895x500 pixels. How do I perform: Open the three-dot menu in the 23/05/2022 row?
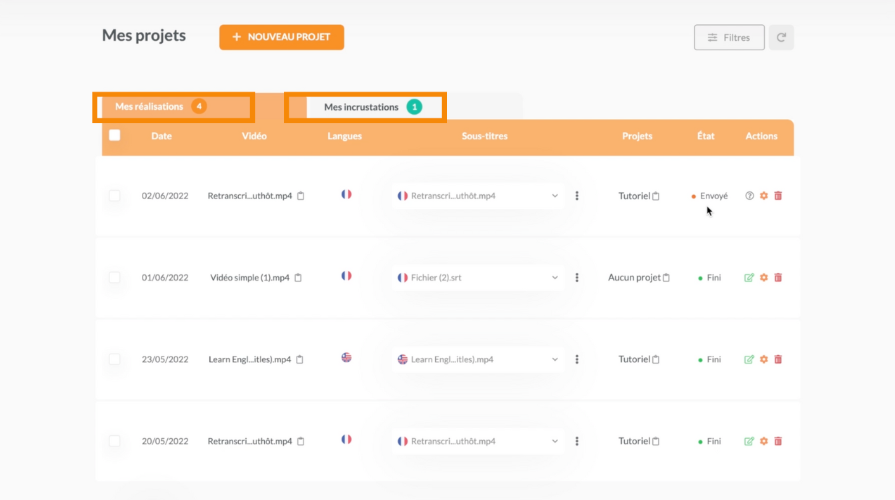click(577, 359)
